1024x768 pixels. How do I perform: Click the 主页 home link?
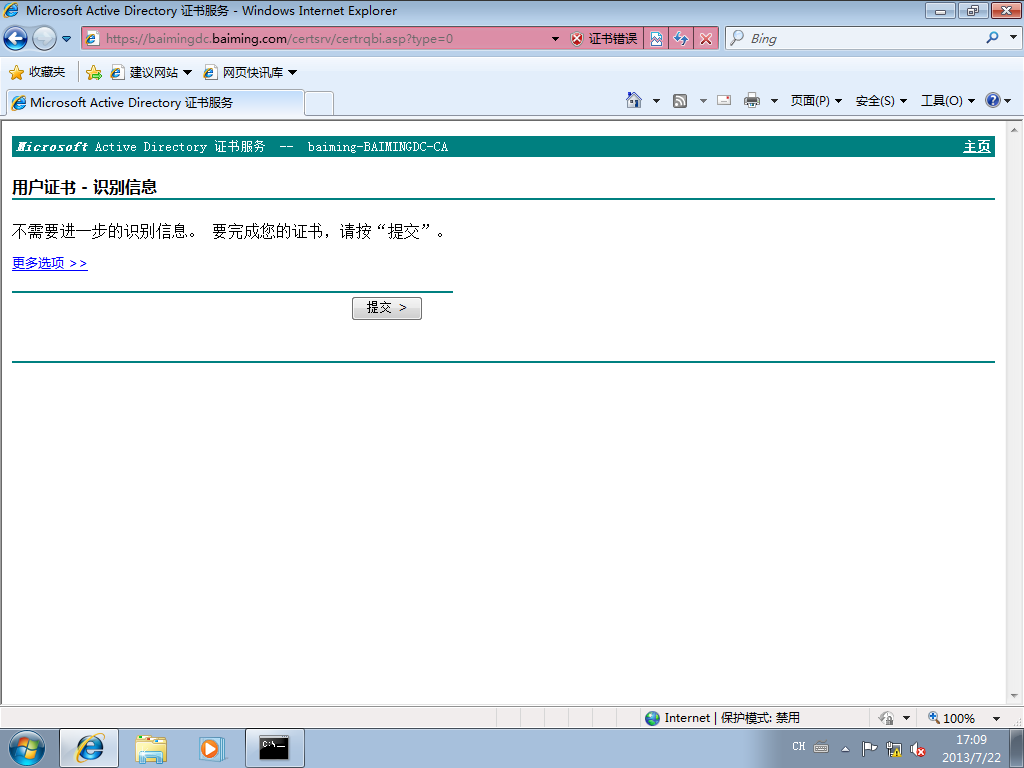tap(976, 146)
